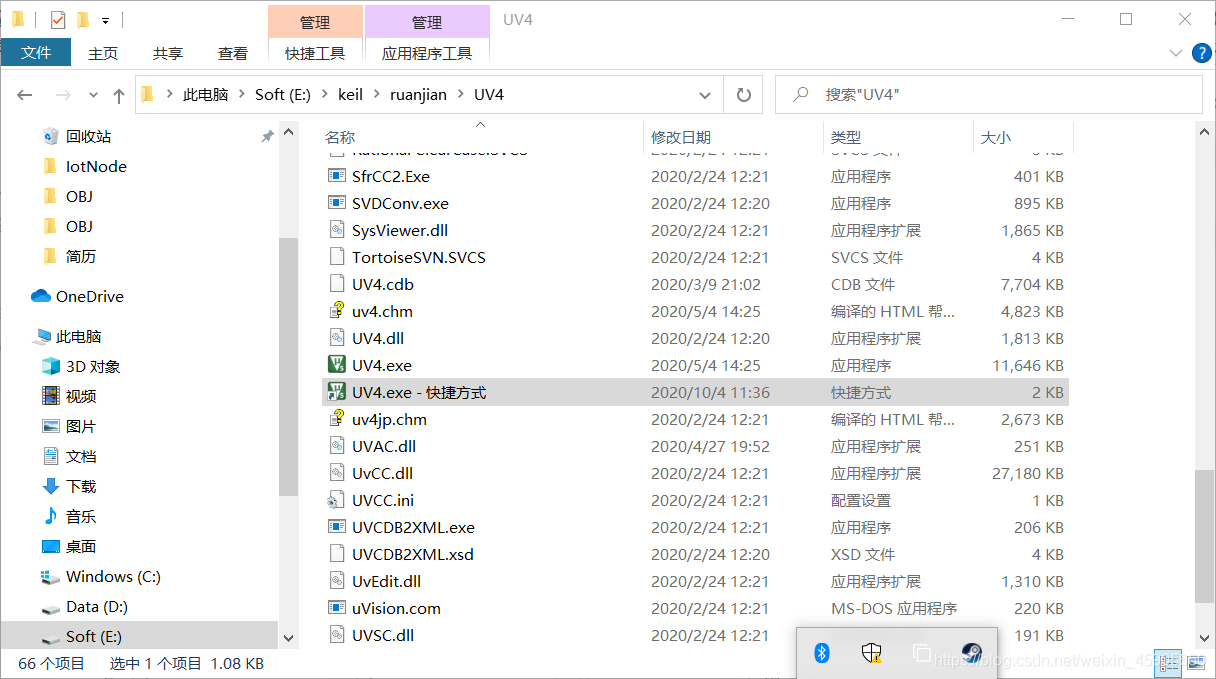Click ruanjian in the address path
Image resolution: width=1216 pixels, height=679 pixels.
click(419, 95)
